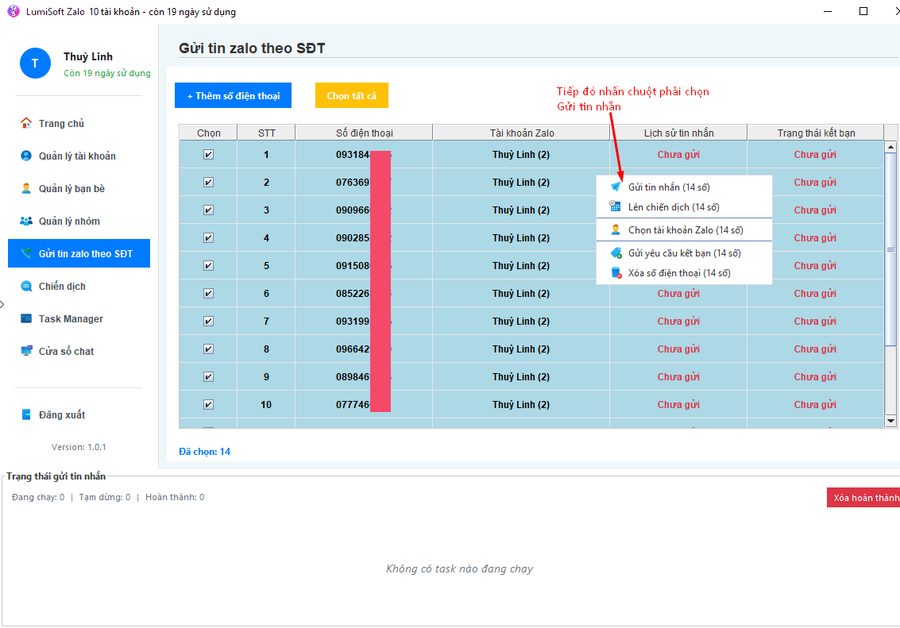900x628 pixels.
Task: Click the red Xóa hoàn thành button
Action: tap(863, 498)
